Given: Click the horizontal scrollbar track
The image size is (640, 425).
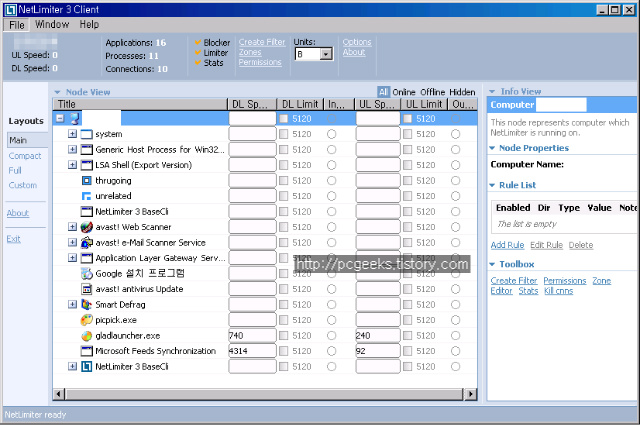Looking at the screenshot, I should [x=264, y=394].
